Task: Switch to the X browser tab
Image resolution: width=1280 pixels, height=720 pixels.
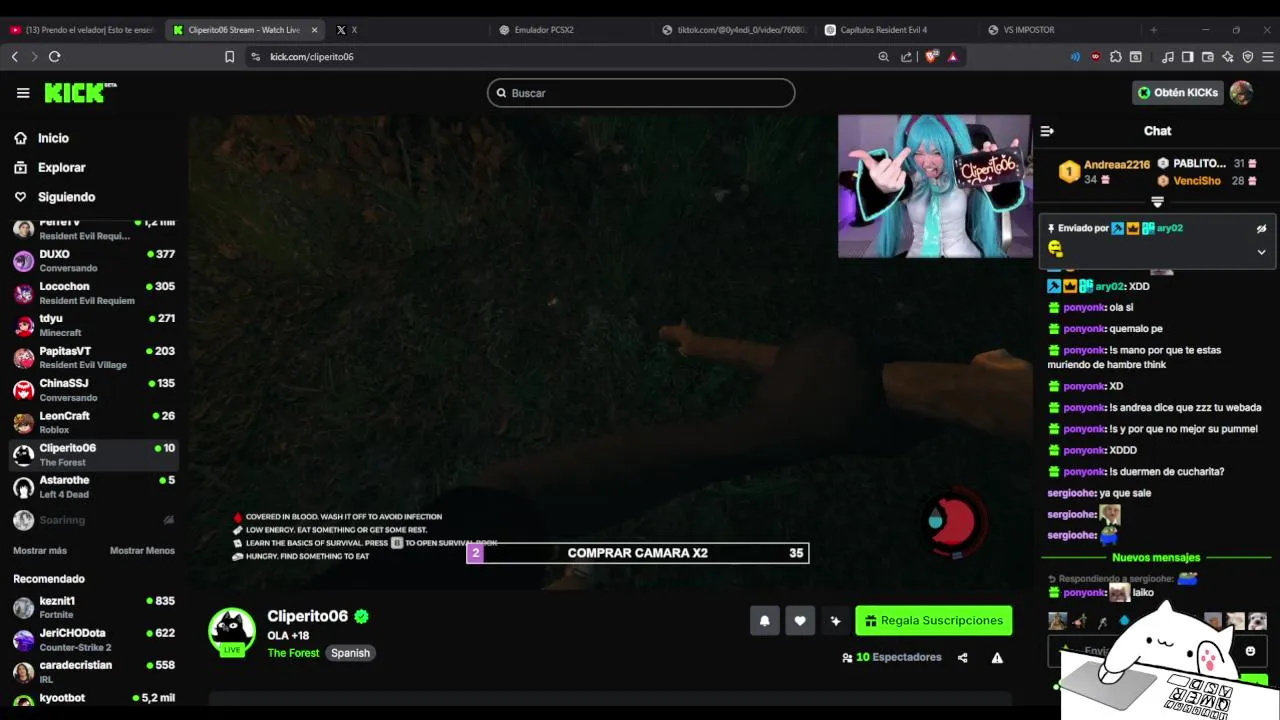Action: click(x=347, y=30)
